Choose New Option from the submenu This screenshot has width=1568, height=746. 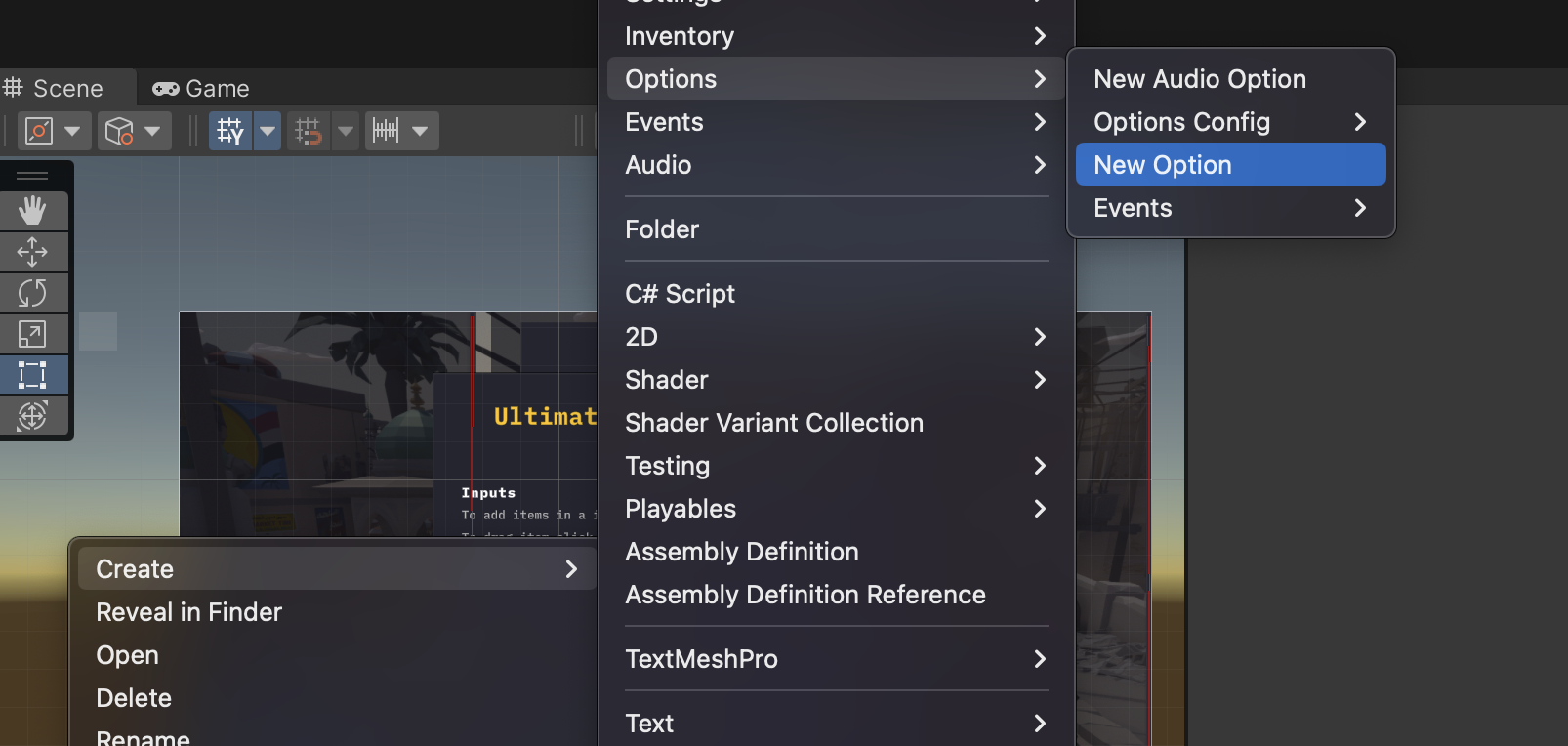point(1161,164)
